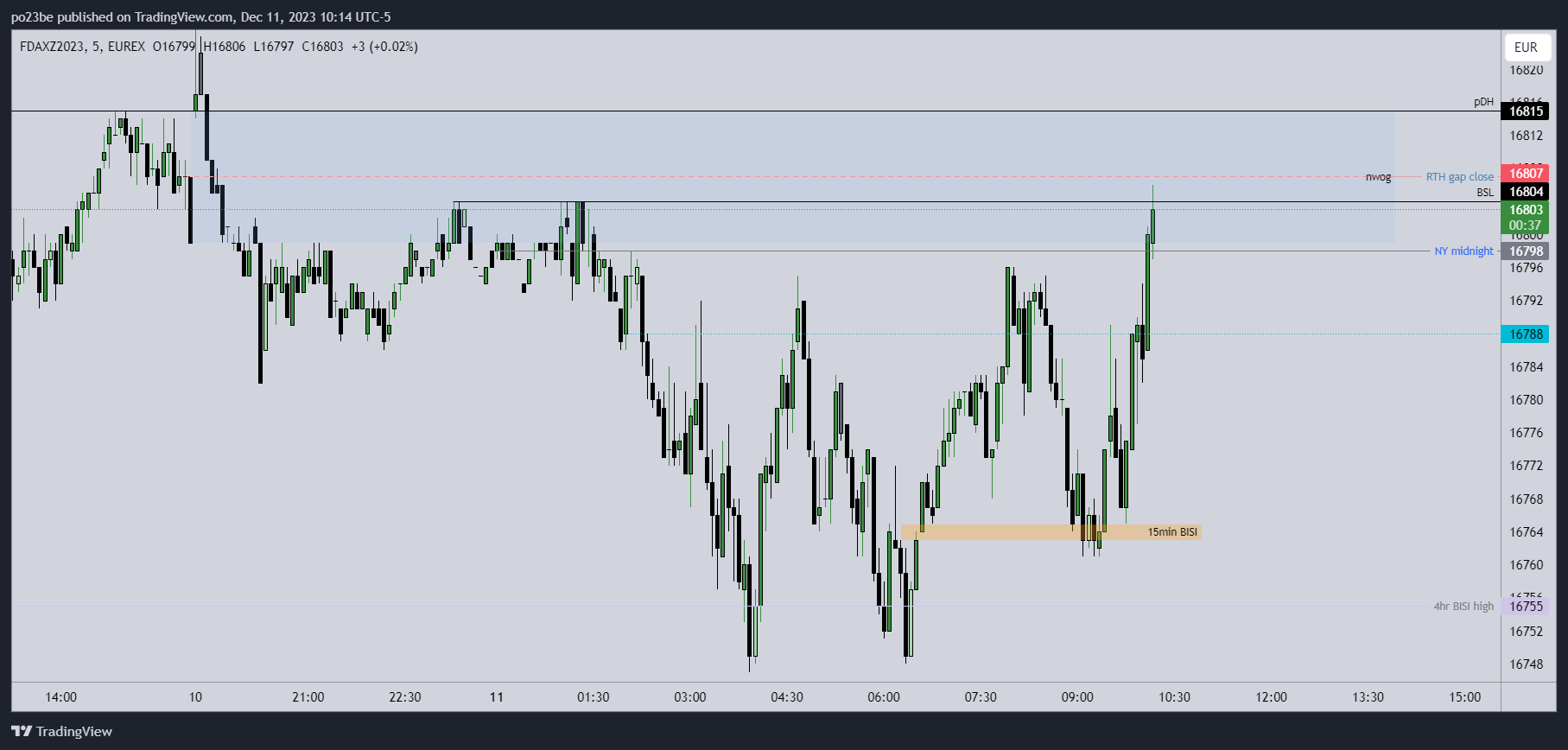Viewport: 1568px width, 750px height.
Task: Click the red 16807 price tag
Action: point(1526,174)
